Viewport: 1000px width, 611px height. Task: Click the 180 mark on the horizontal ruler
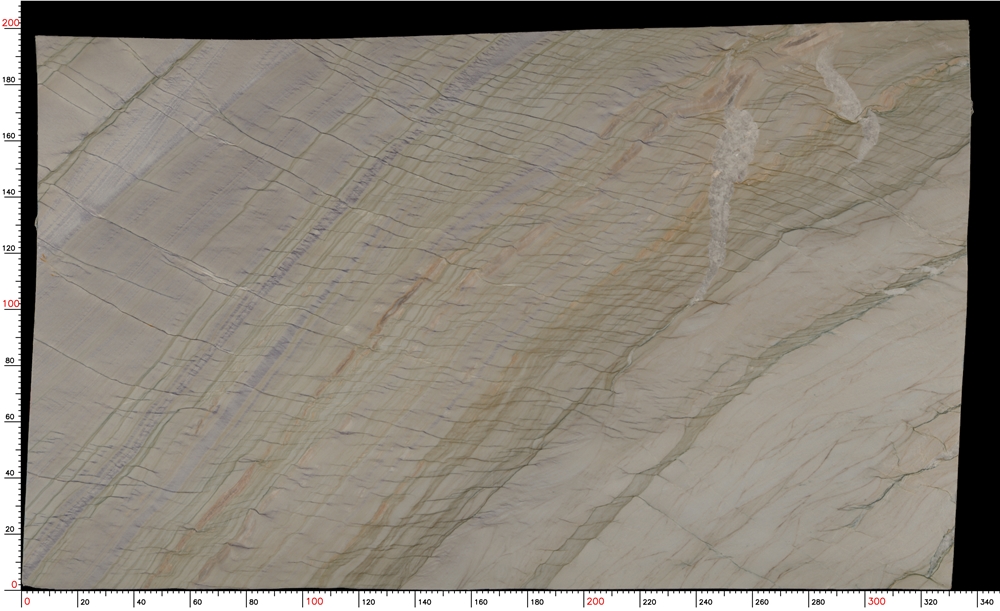(x=536, y=601)
